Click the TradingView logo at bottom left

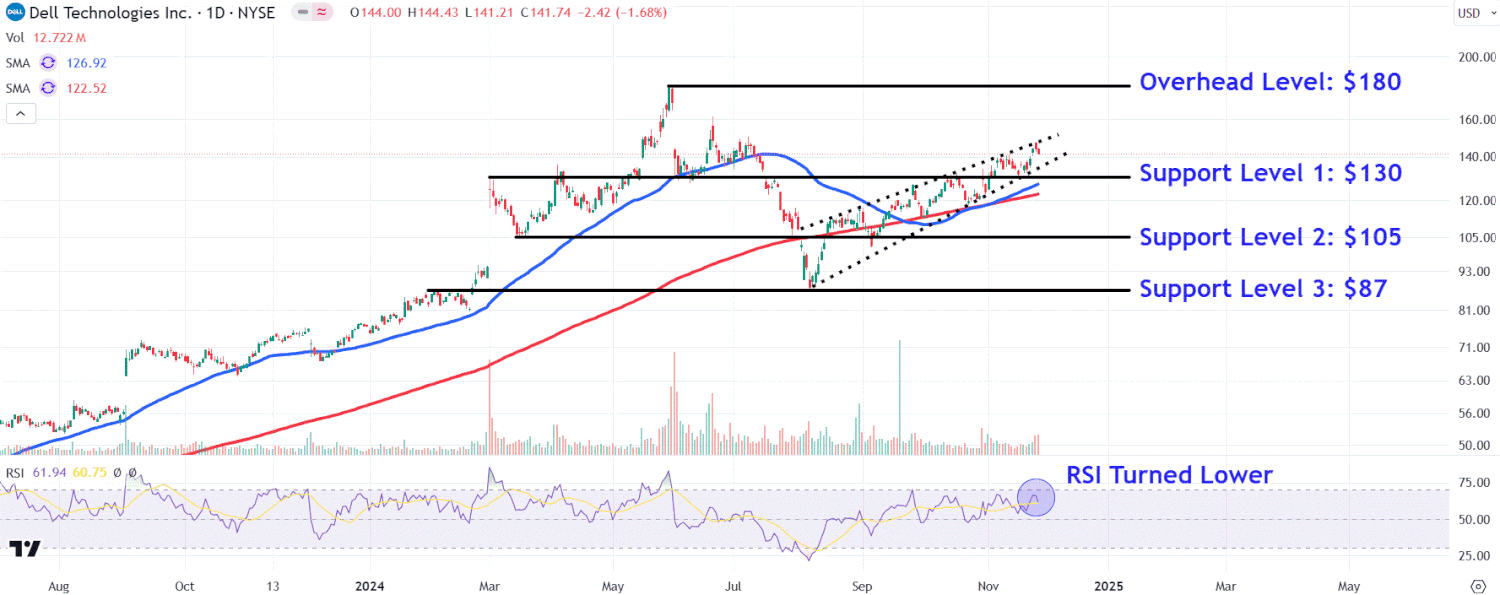tap(25, 548)
